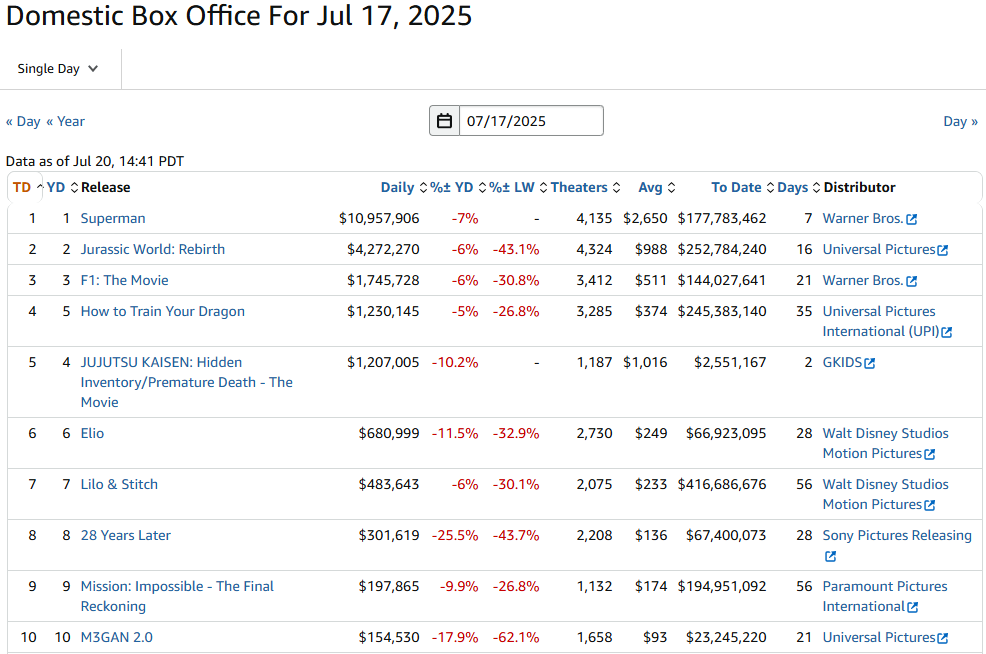Open the calendar date picker icon
Image resolution: width=986 pixels, height=654 pixels.
[x=445, y=121]
